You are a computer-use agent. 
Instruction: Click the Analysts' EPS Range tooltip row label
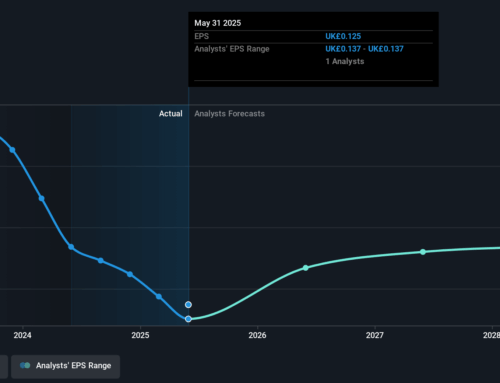pos(232,49)
